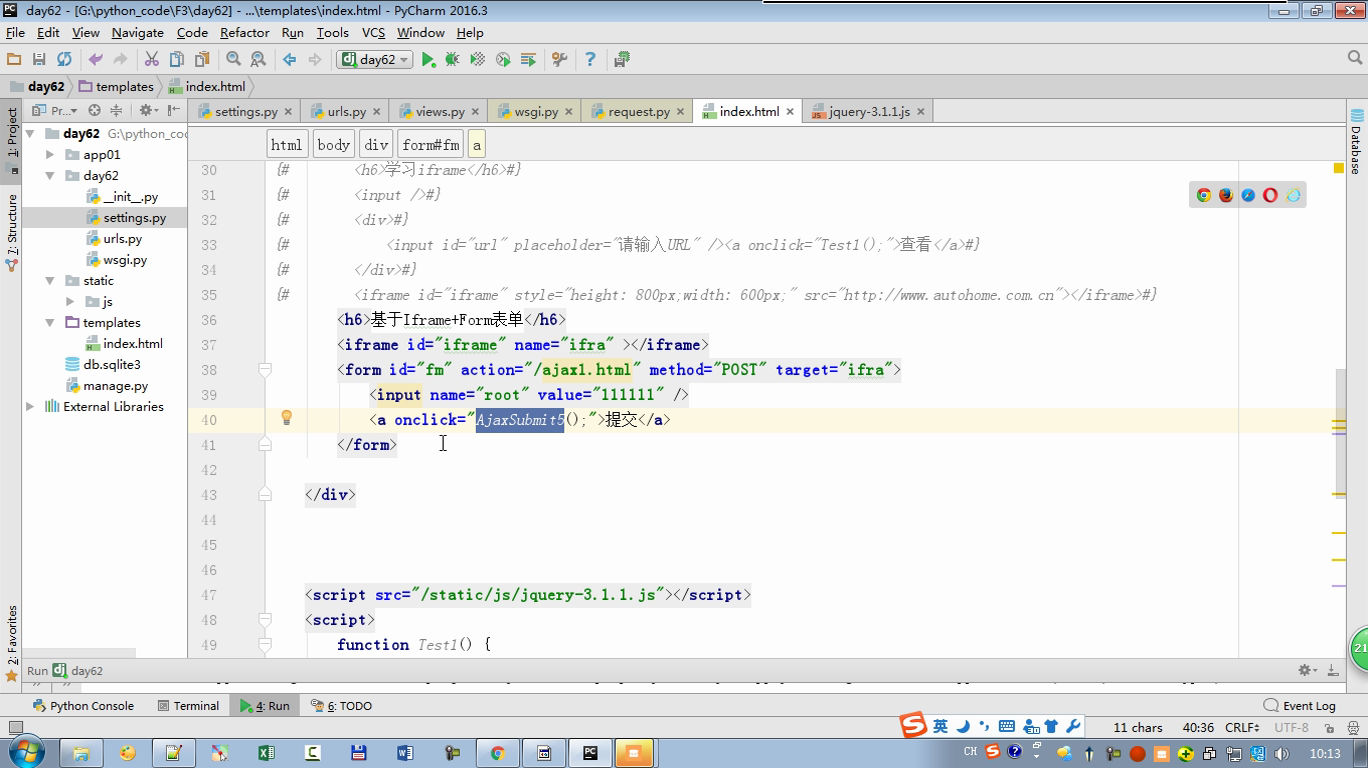Open in Chrome browser icon in editor
Screen dimensions: 1368x768
click(1204, 195)
